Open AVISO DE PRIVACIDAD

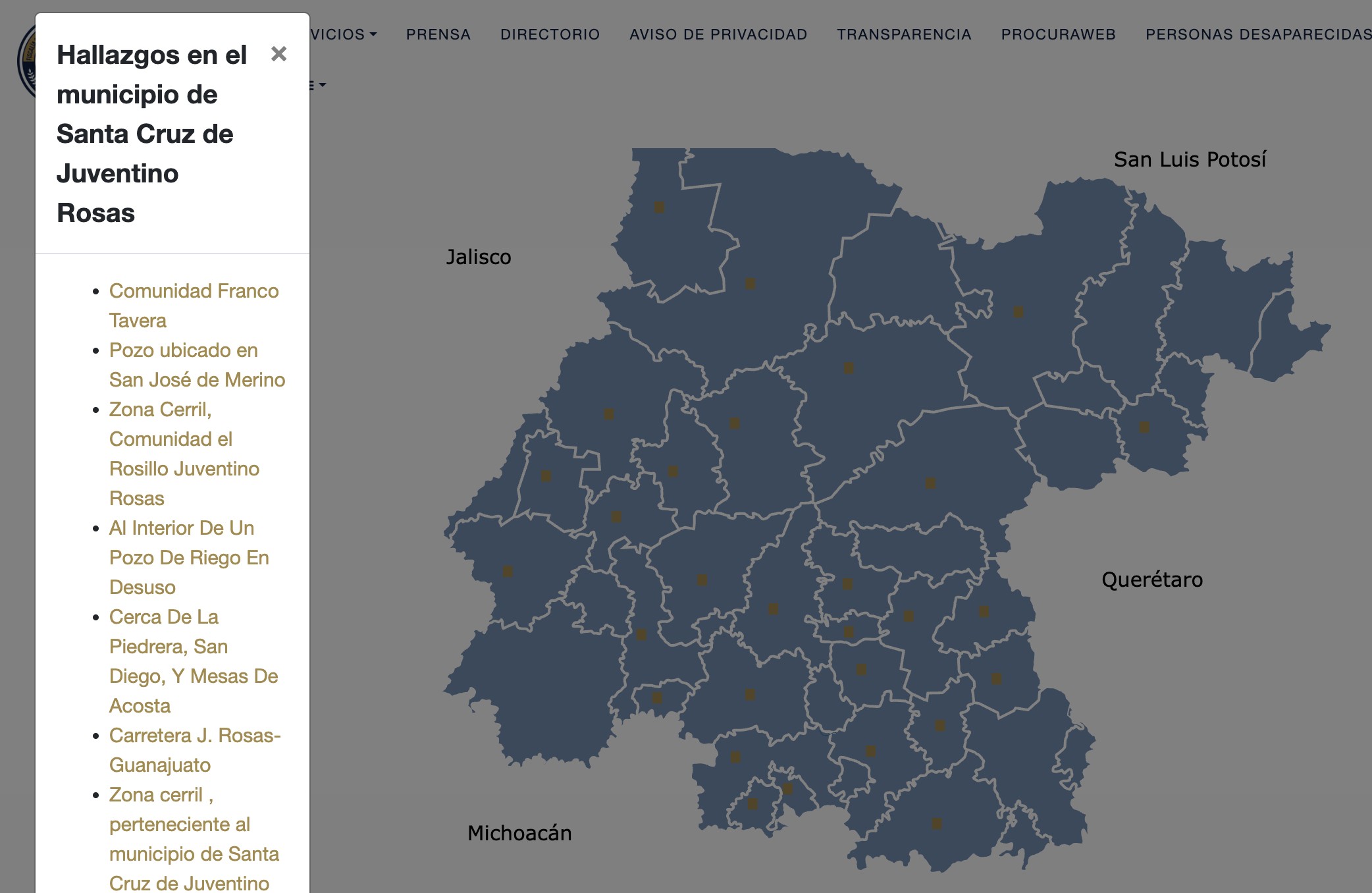coord(718,34)
